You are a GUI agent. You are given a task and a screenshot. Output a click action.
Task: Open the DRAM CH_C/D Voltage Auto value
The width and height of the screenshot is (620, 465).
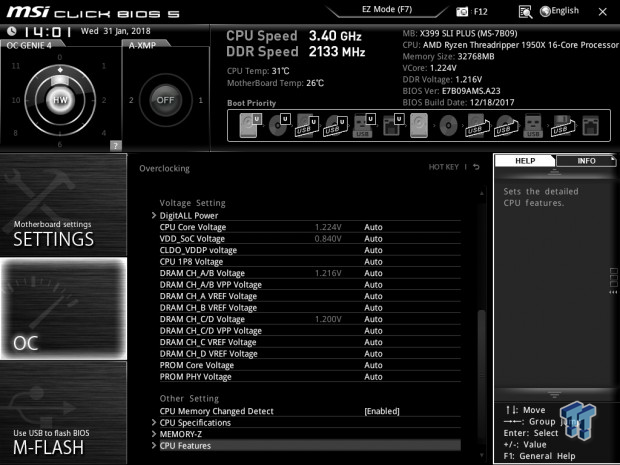(x=373, y=319)
